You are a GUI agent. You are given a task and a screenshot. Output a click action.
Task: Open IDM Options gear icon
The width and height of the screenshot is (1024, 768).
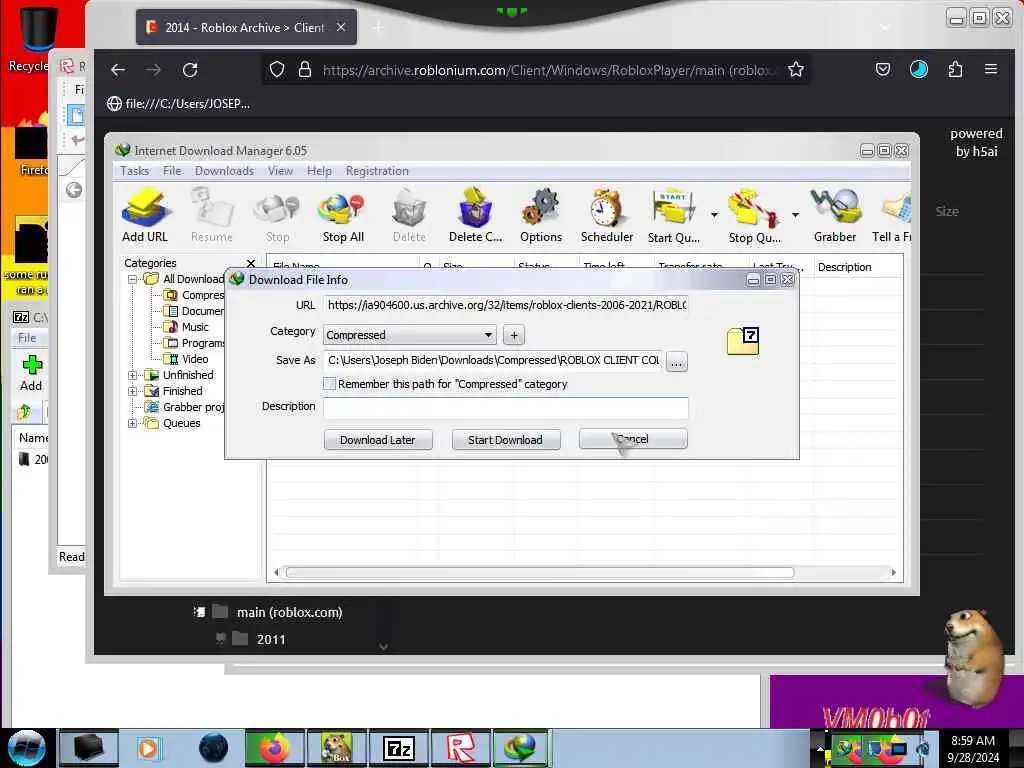tap(541, 216)
